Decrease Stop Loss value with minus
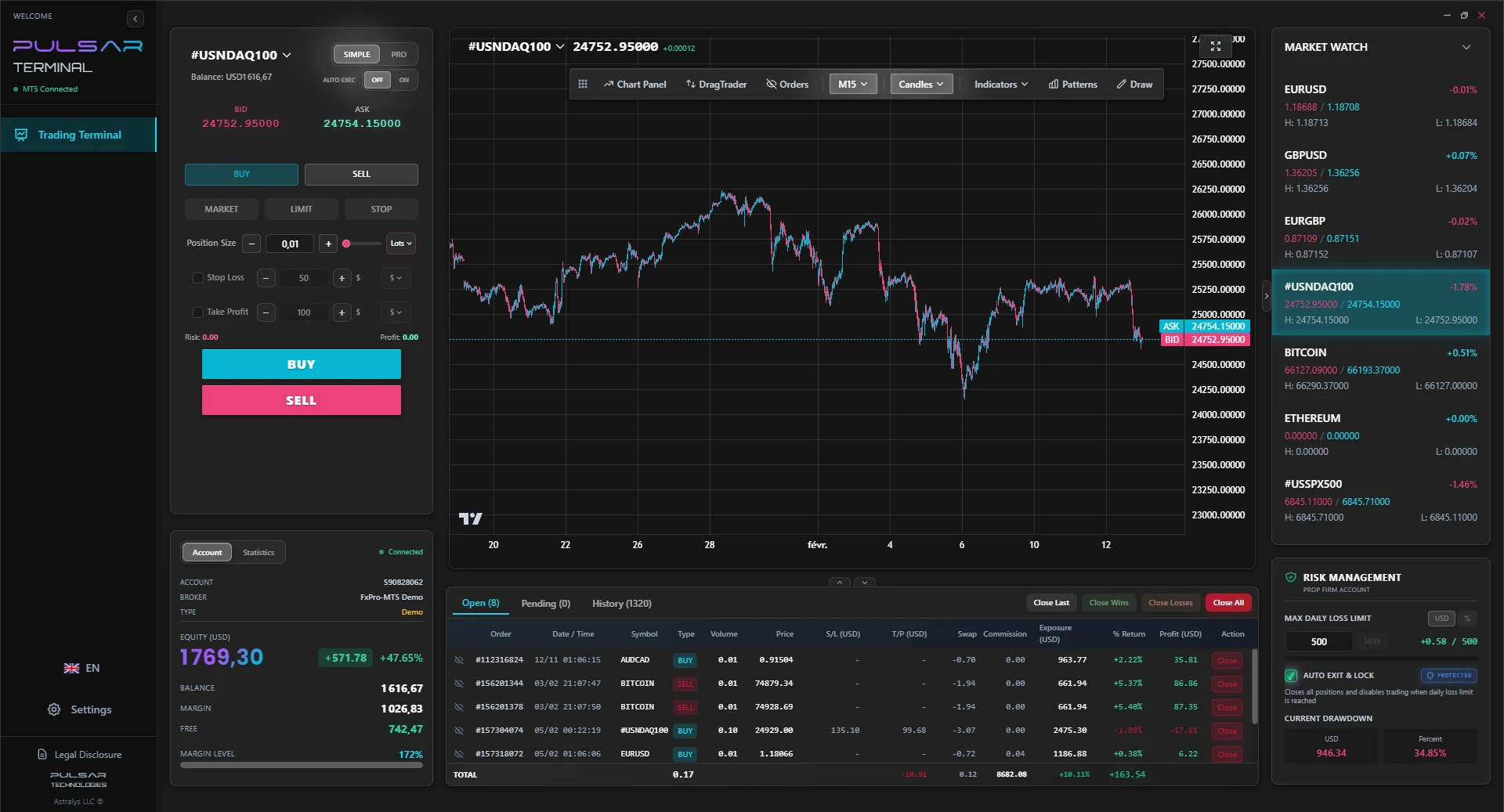The height and width of the screenshot is (812, 1504). 266,278
